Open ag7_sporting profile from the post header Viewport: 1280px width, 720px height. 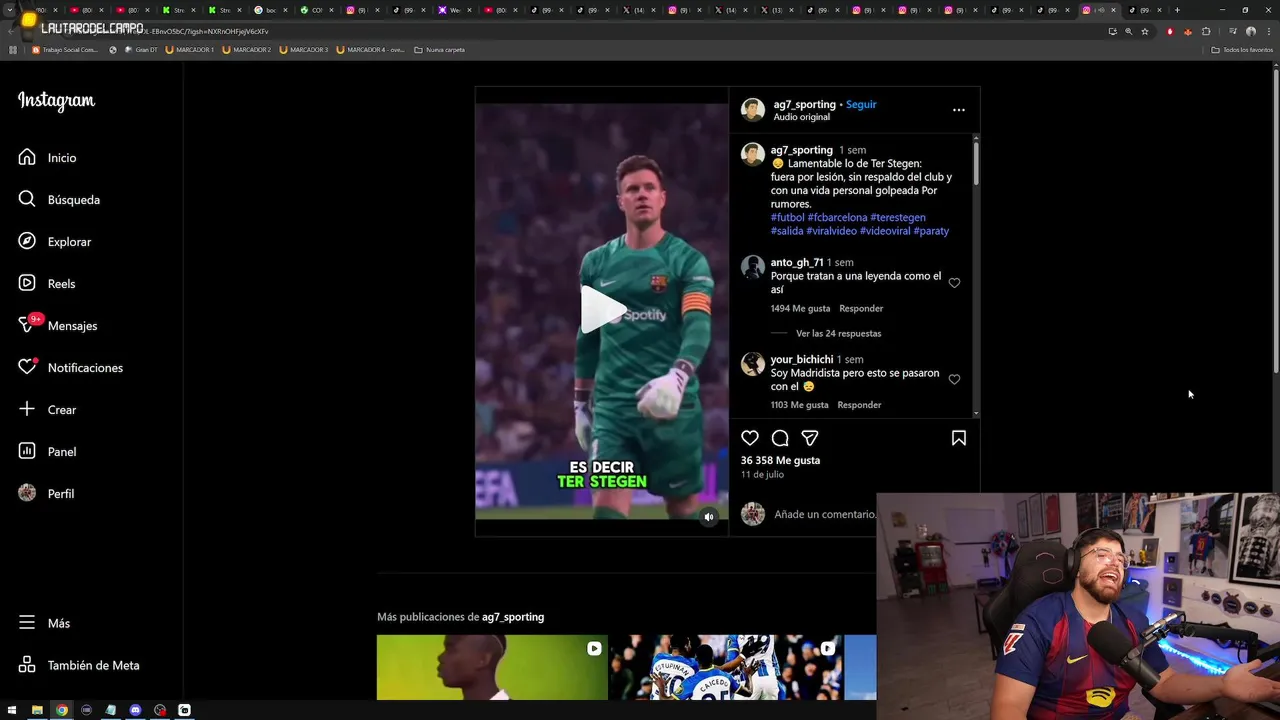804,104
